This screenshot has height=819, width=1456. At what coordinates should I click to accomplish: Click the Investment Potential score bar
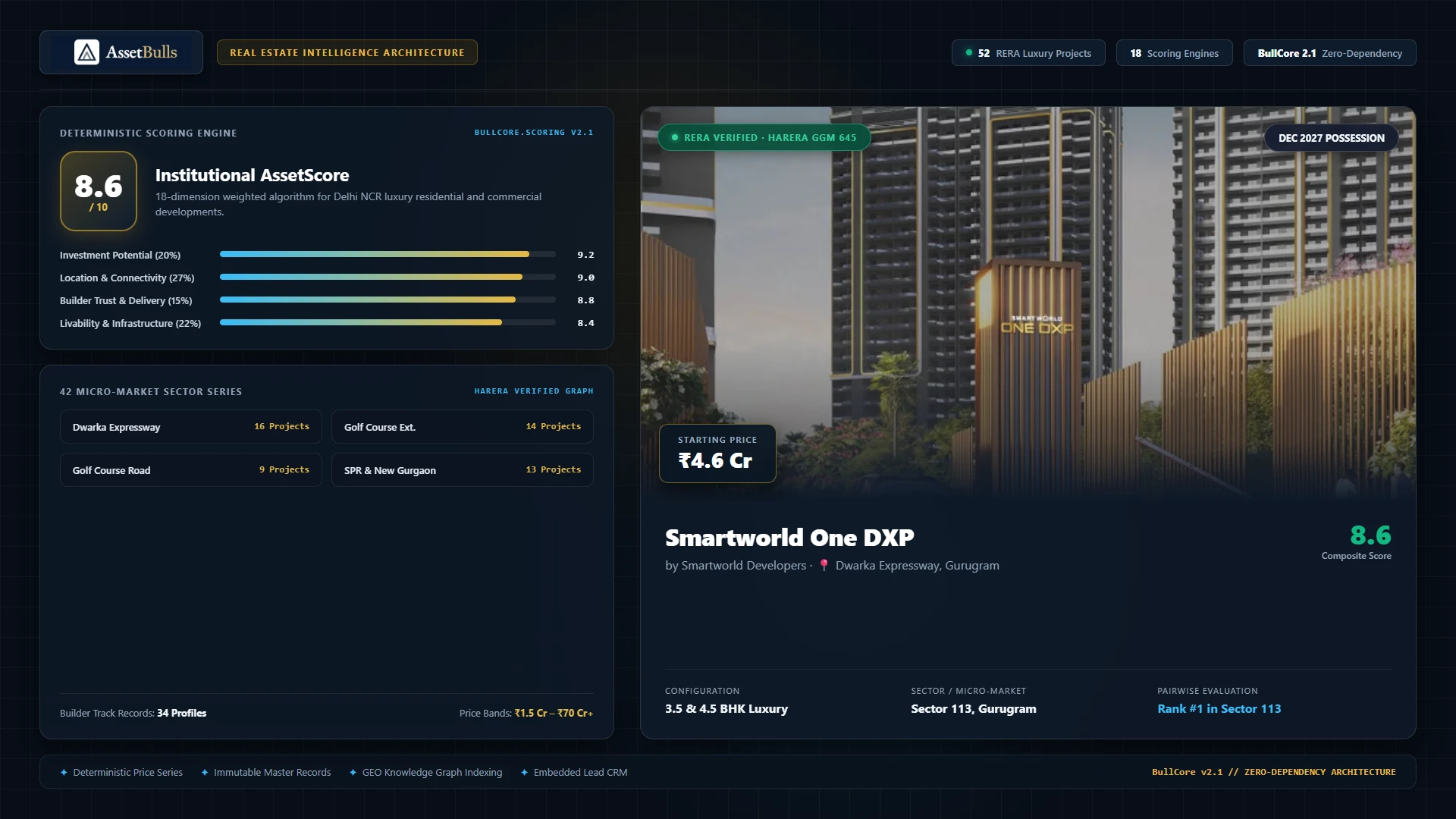(388, 255)
